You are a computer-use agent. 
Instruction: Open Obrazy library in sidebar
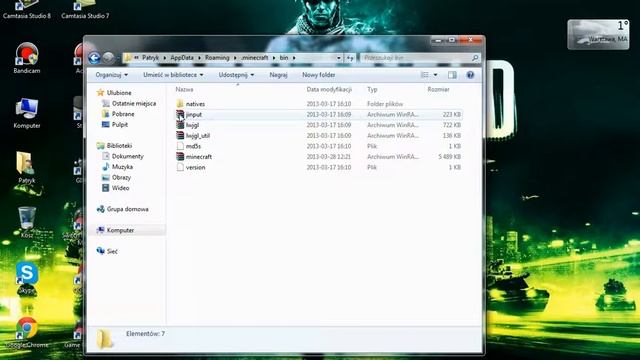tap(121, 178)
